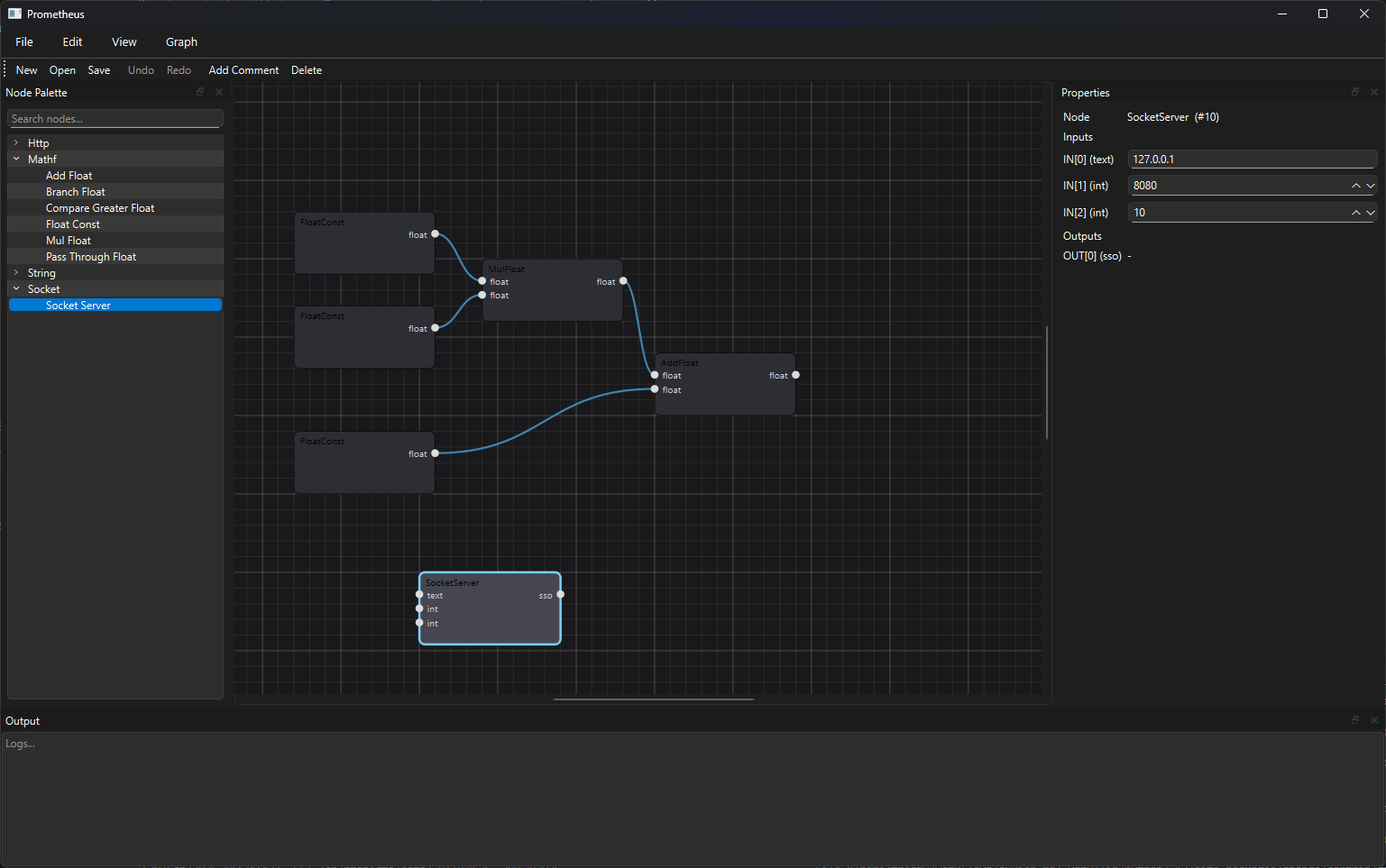The image size is (1386, 868).
Task: Open the File menu
Action: click(24, 42)
